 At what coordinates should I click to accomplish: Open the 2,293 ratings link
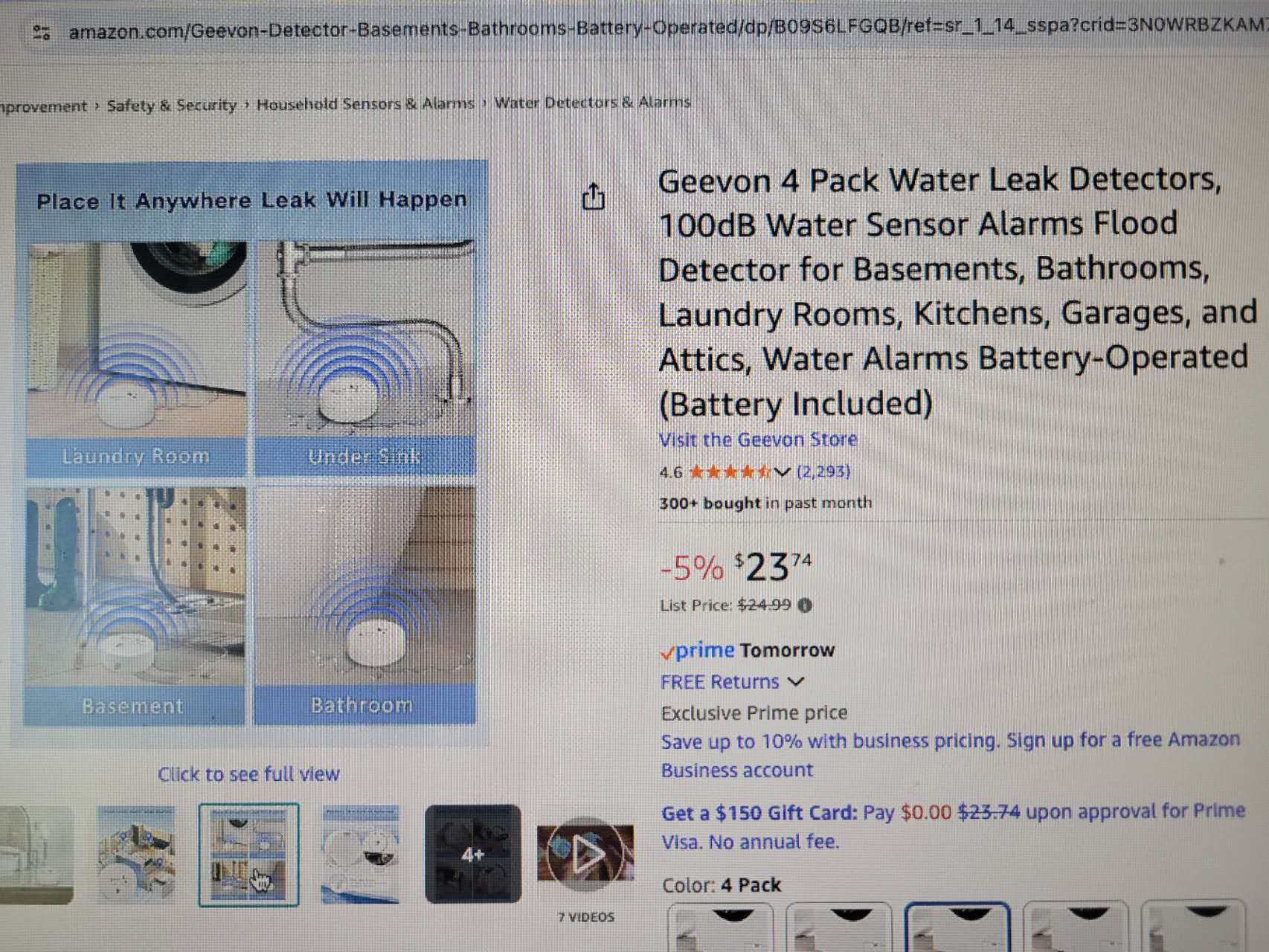pyautogui.click(x=823, y=472)
